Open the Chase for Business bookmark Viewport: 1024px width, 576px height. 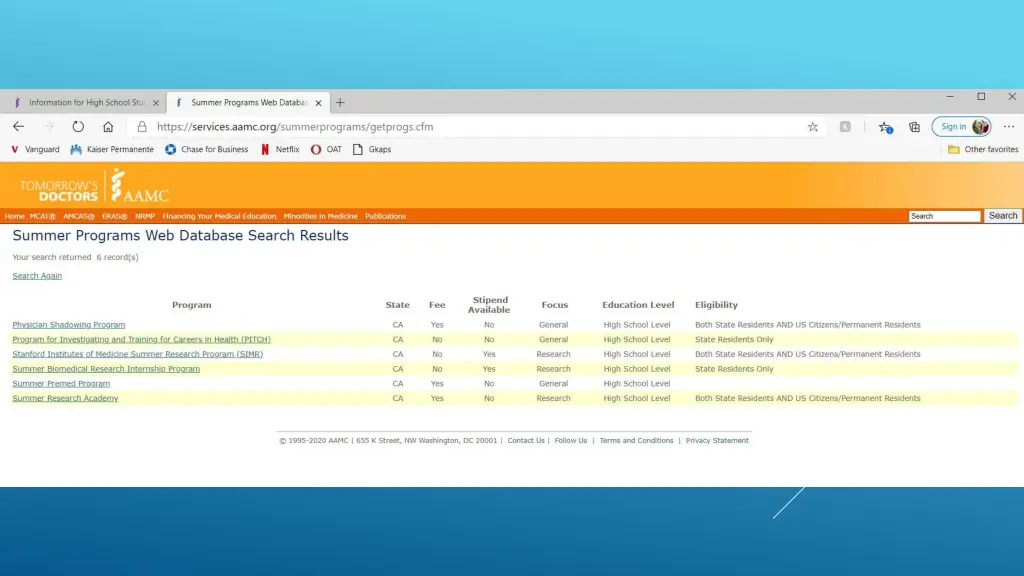[x=206, y=150]
